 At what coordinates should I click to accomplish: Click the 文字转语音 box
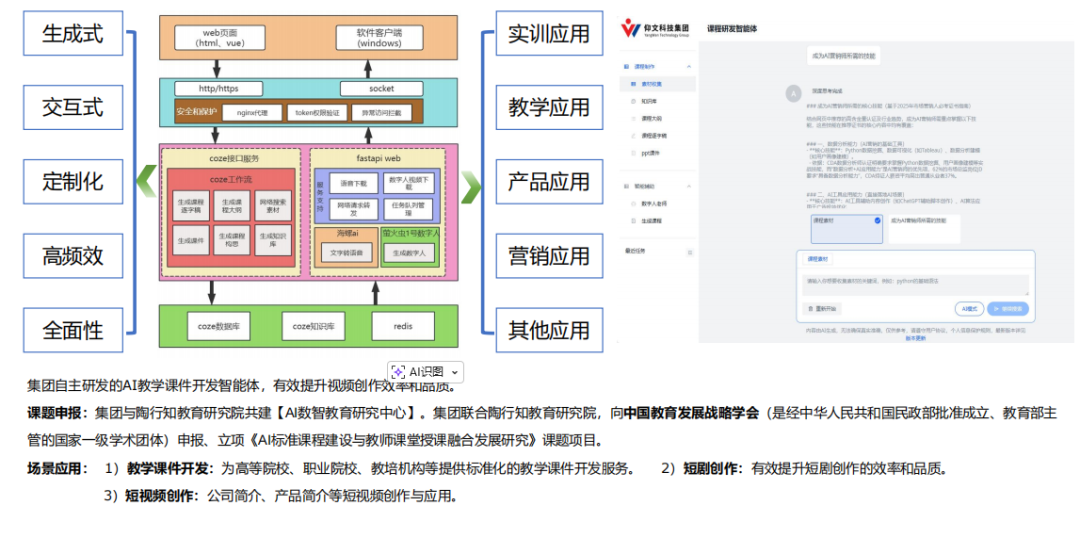click(346, 253)
